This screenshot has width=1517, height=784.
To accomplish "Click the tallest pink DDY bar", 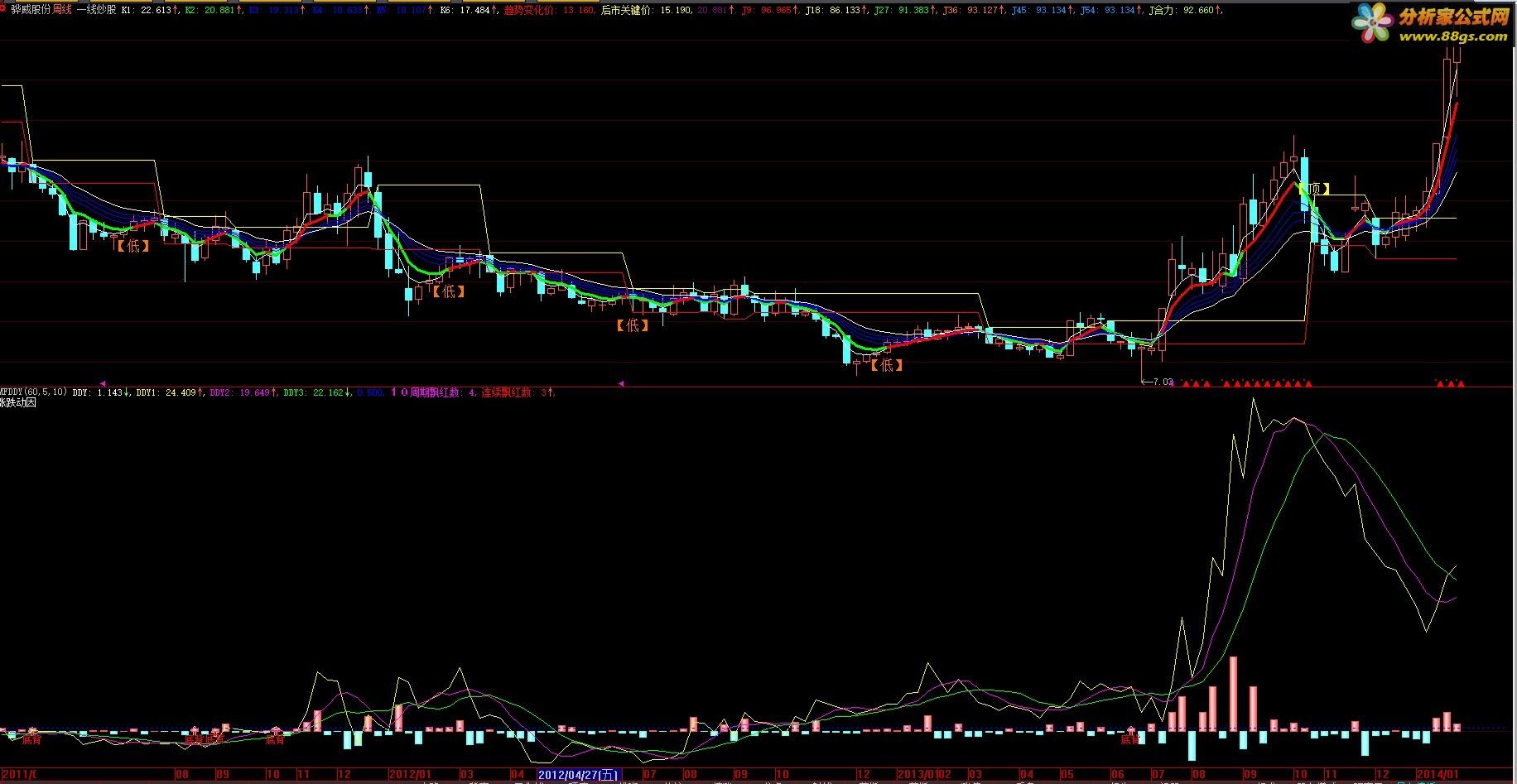I will (1233, 694).
